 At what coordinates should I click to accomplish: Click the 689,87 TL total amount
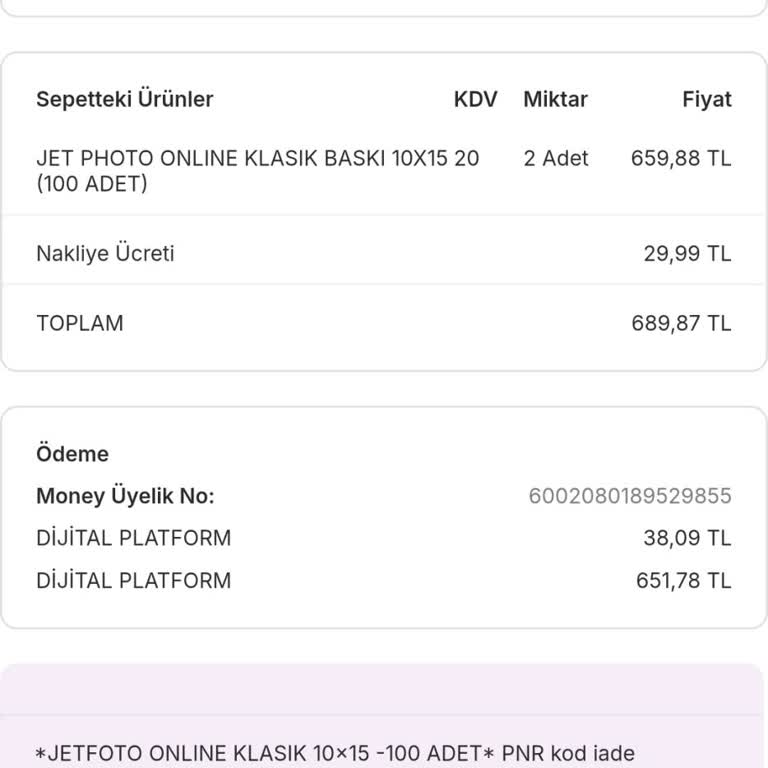pos(680,323)
